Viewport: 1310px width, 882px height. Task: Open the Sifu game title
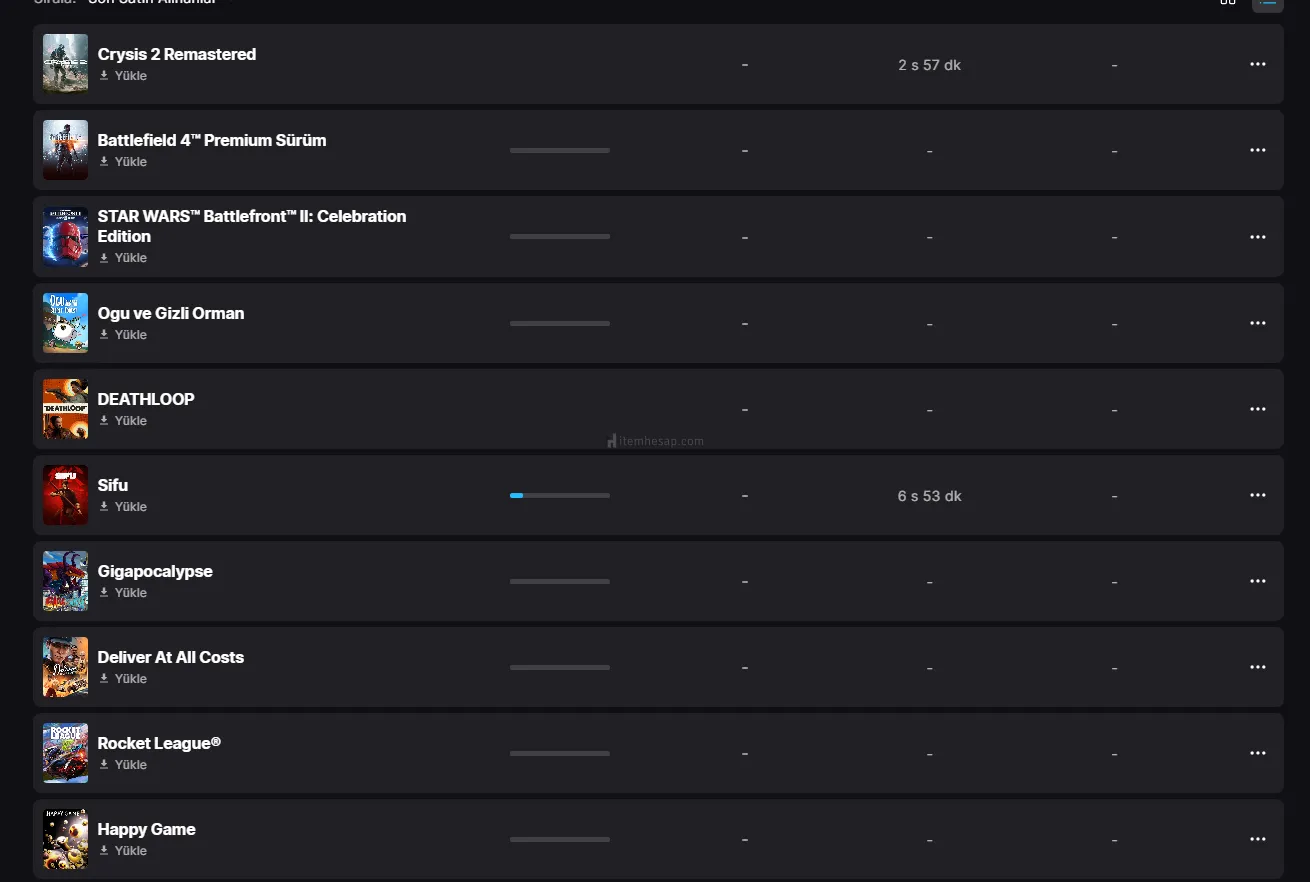(113, 485)
